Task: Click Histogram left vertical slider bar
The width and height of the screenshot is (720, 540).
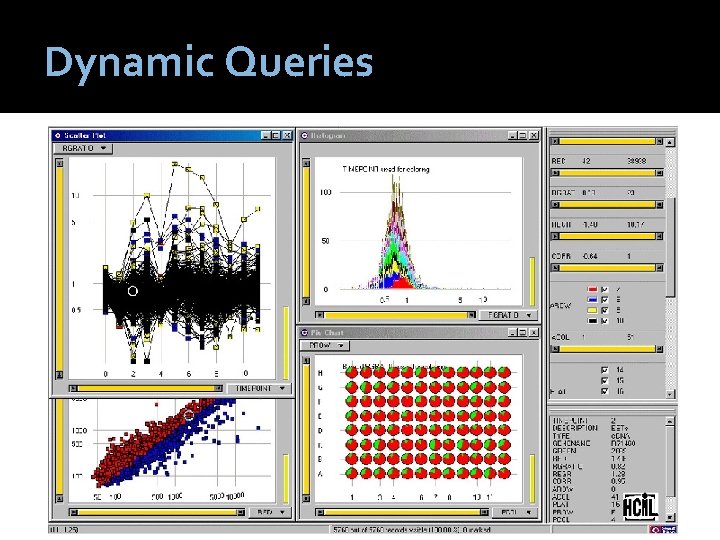Action: click(x=306, y=232)
